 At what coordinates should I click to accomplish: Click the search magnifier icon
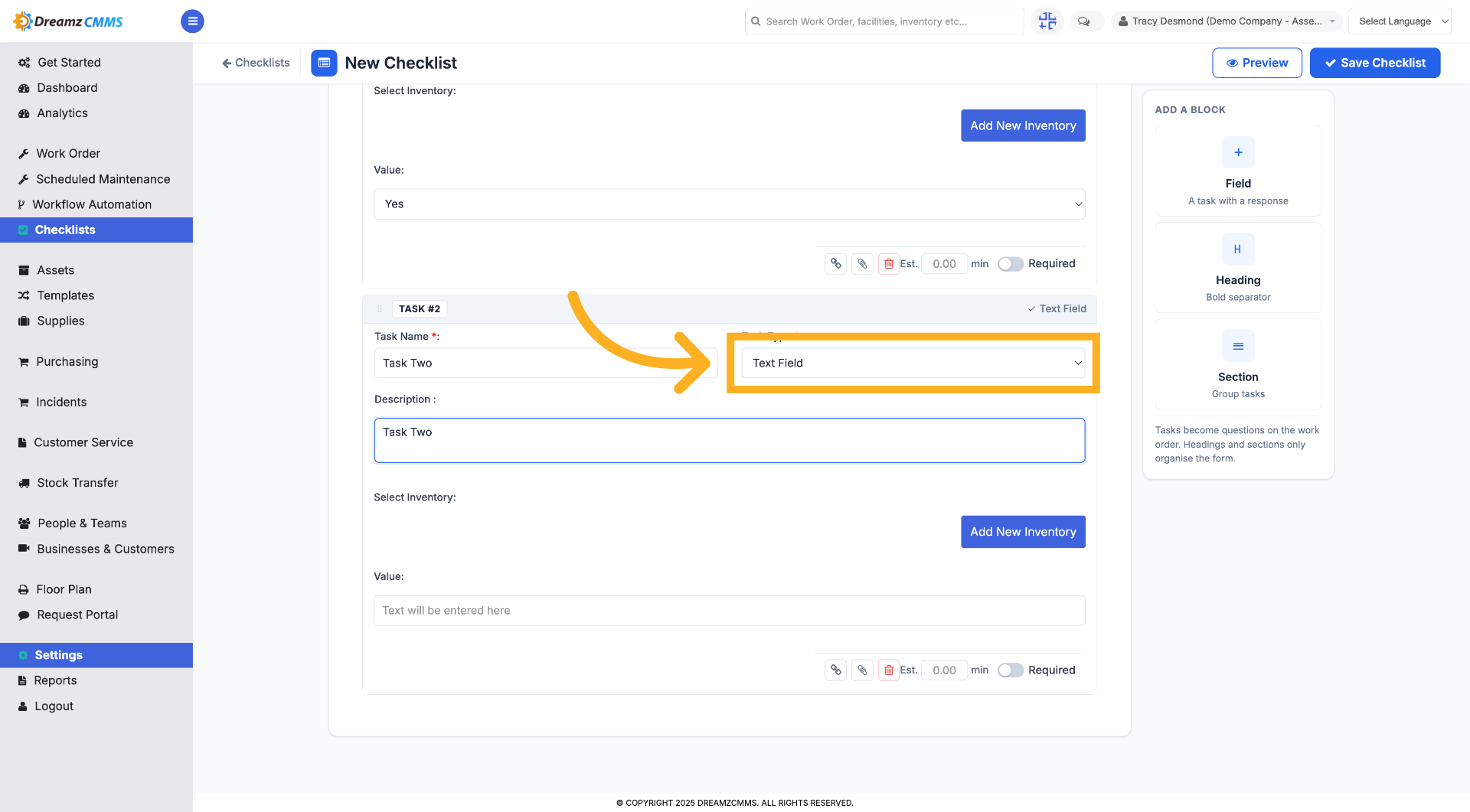point(756,21)
